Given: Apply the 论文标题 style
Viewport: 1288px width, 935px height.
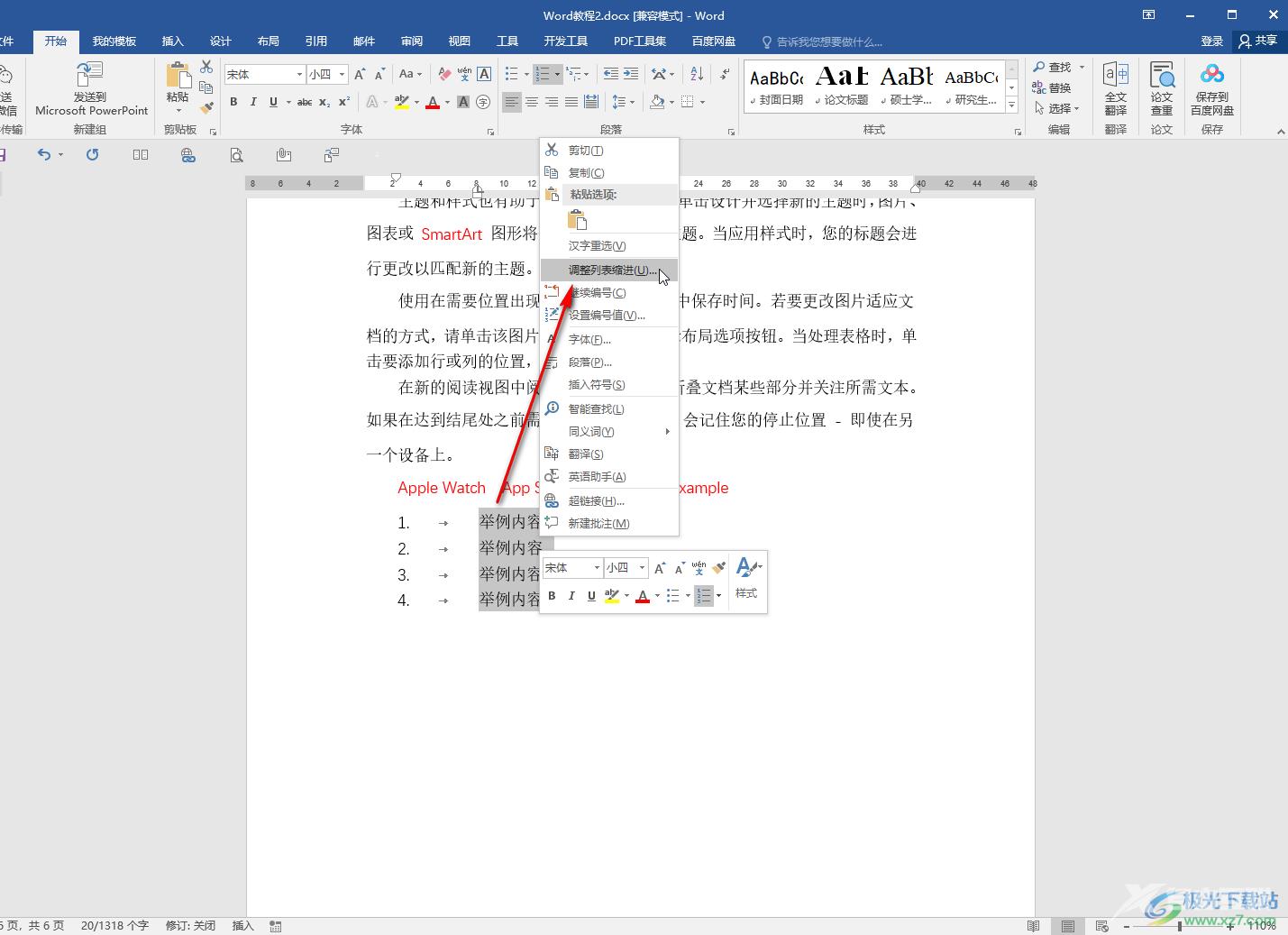Looking at the screenshot, I should point(841,87).
